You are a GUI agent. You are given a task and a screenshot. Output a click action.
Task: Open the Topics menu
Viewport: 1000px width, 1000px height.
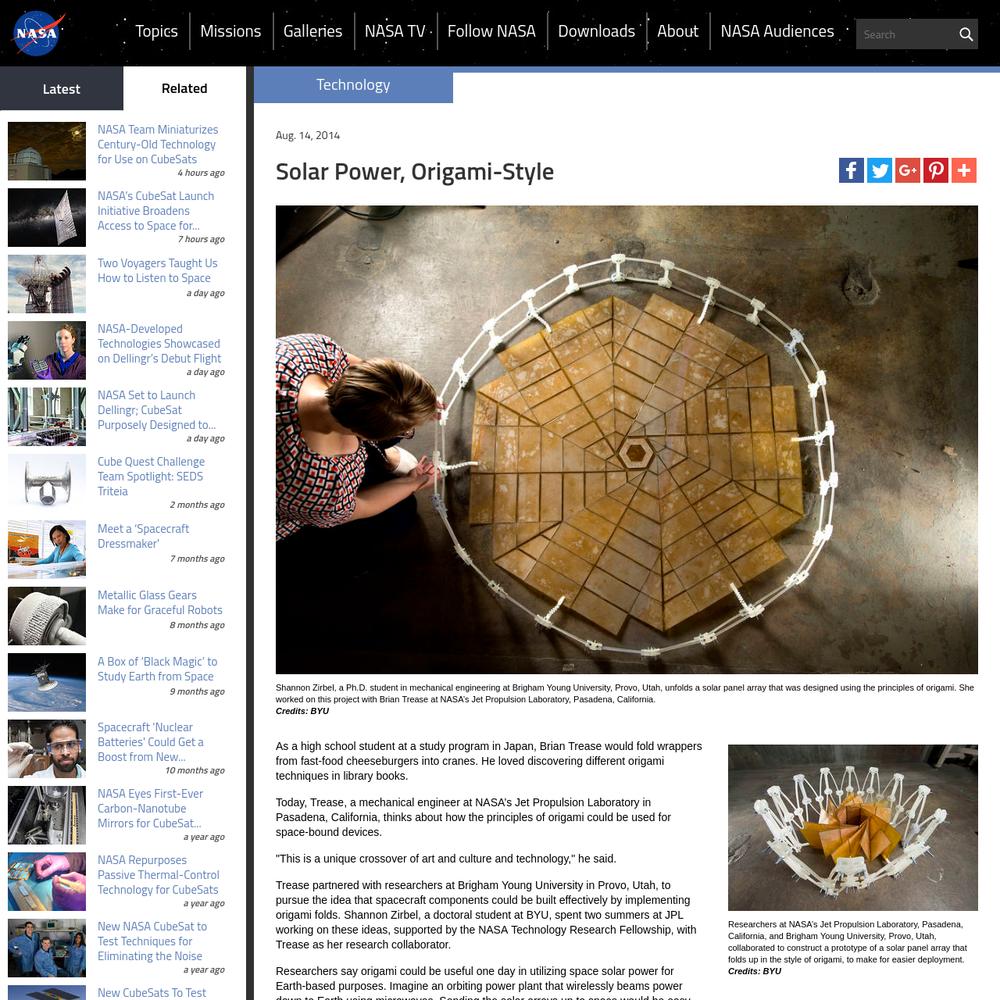156,31
